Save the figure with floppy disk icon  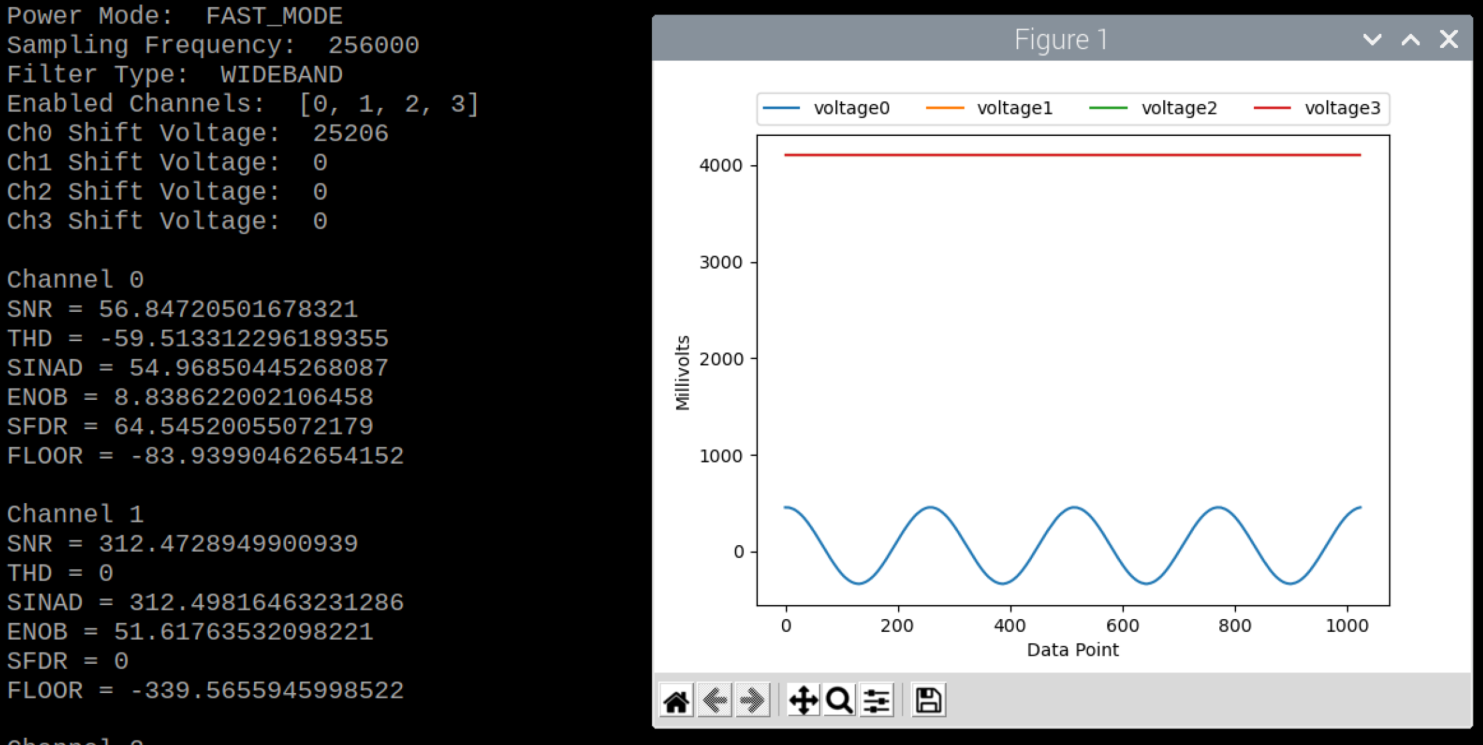928,701
